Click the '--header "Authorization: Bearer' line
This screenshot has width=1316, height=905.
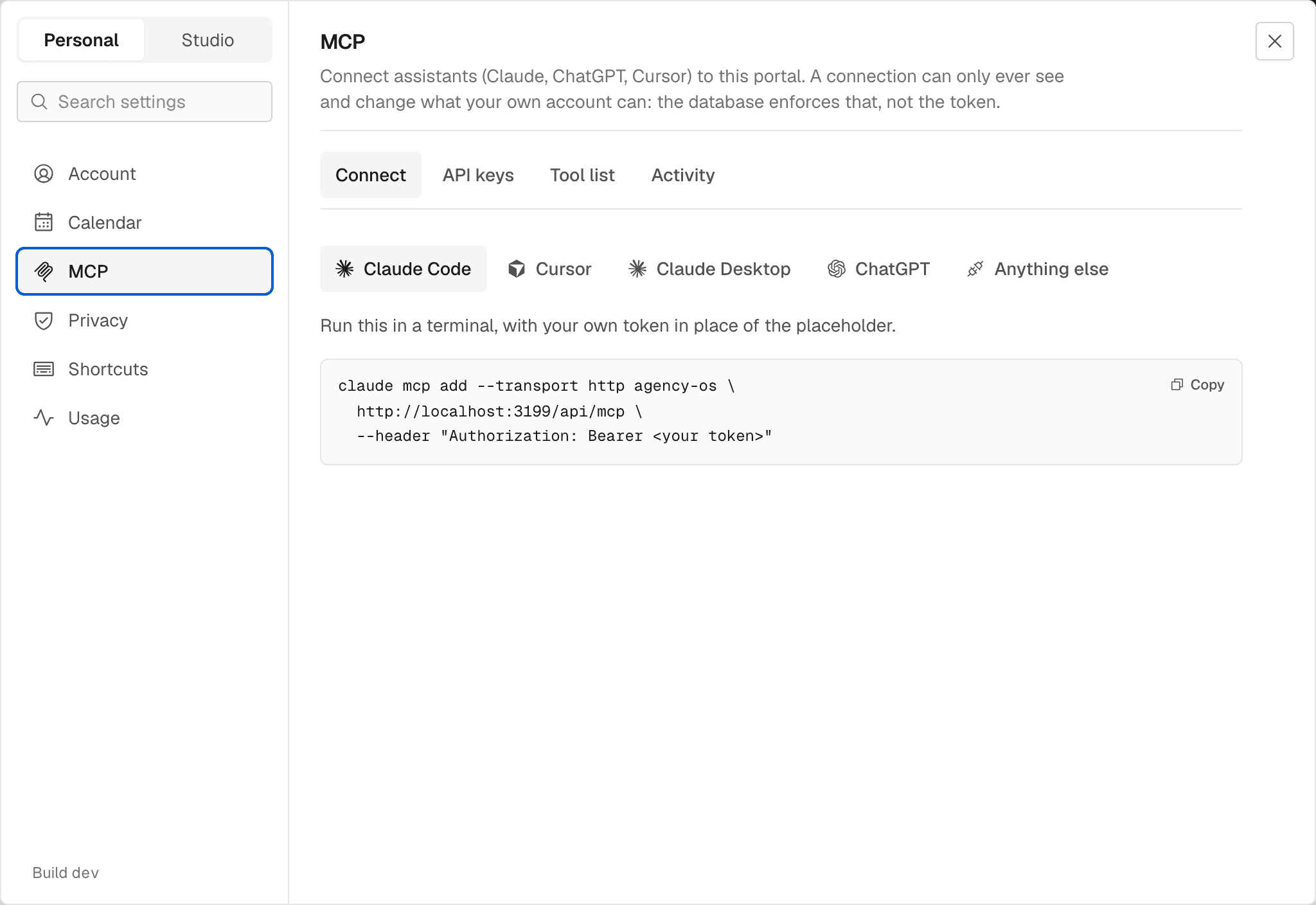point(564,436)
